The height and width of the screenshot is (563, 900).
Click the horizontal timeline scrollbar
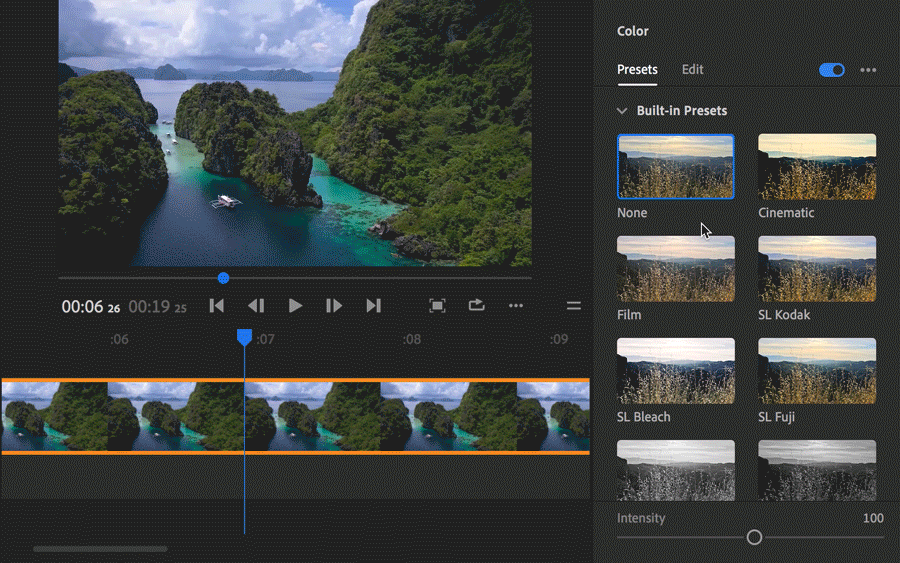click(x=100, y=549)
